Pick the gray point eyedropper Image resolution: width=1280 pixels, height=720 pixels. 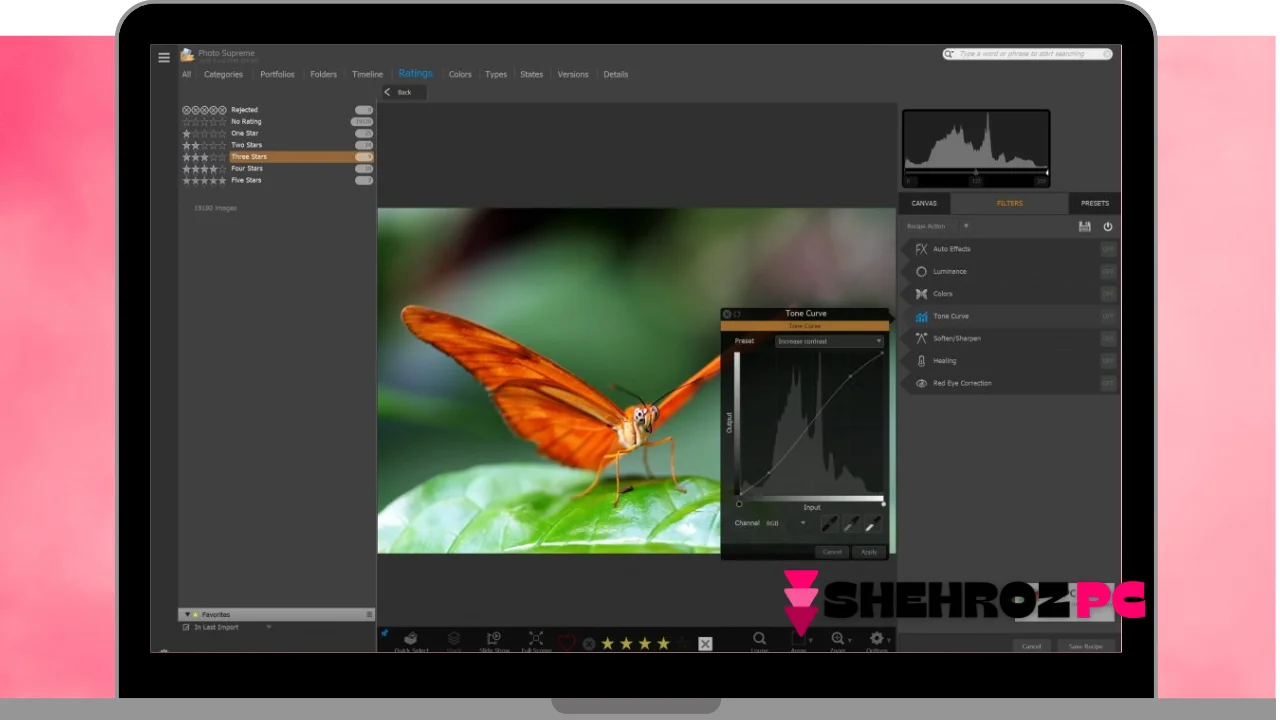click(851, 523)
